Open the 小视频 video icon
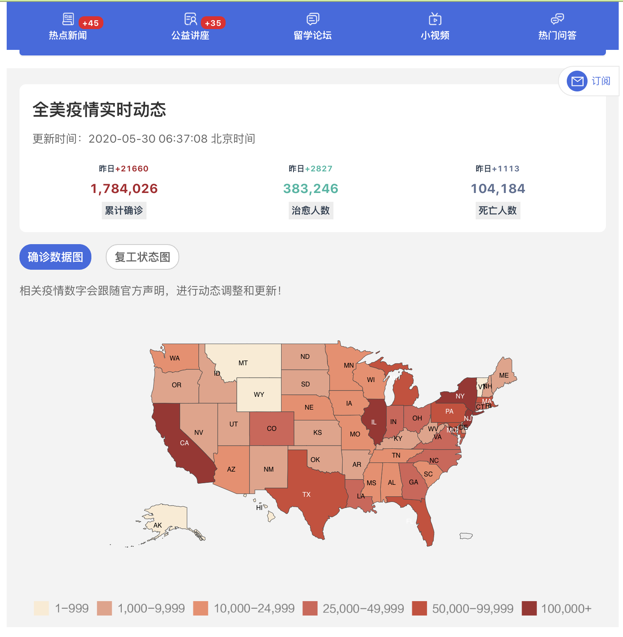This screenshot has height=637, width=623. tap(435, 19)
